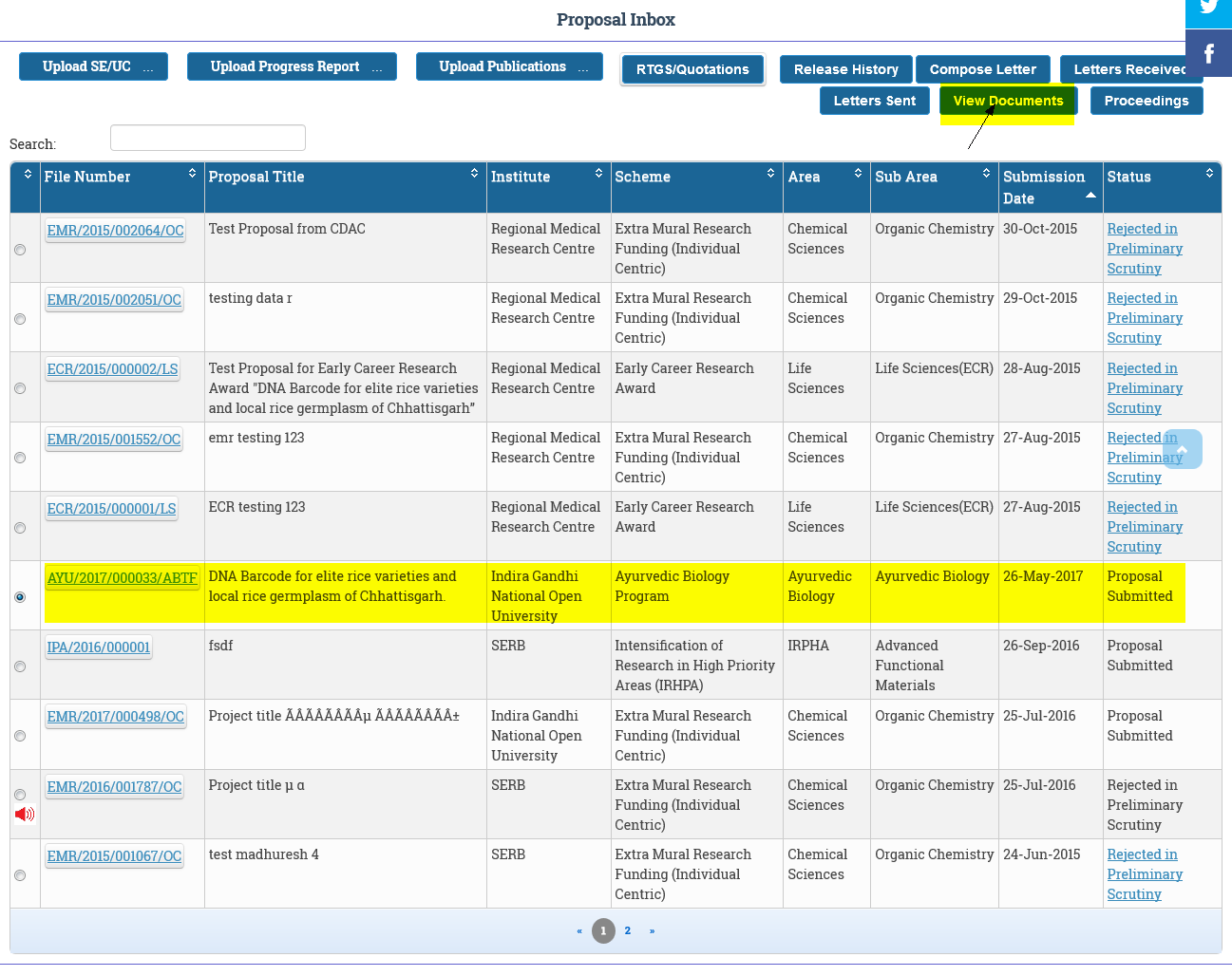Screen dimensions: 1232x976
Task: Open Rejected status link for 30-Oct-2015 row
Action: tap(1145, 249)
